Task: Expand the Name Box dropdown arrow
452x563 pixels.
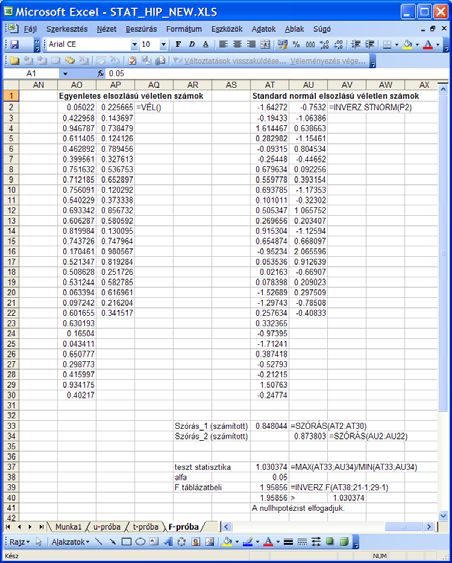Action: click(65, 74)
